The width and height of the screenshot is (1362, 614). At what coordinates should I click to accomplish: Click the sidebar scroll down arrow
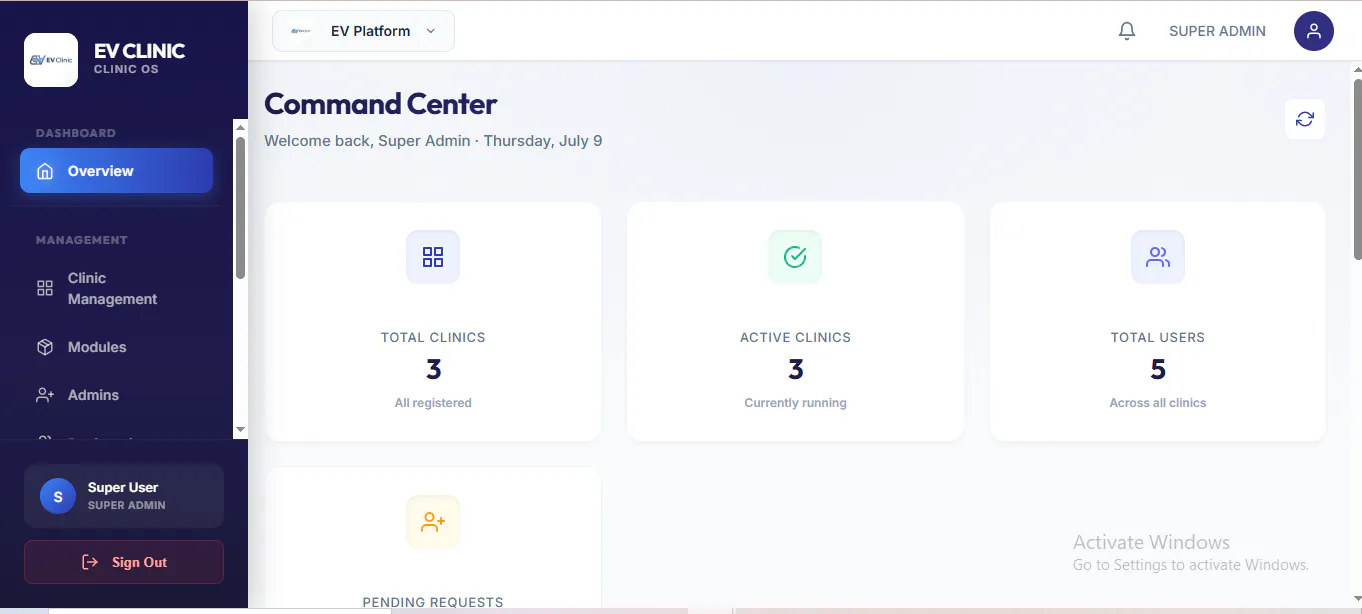coord(240,429)
